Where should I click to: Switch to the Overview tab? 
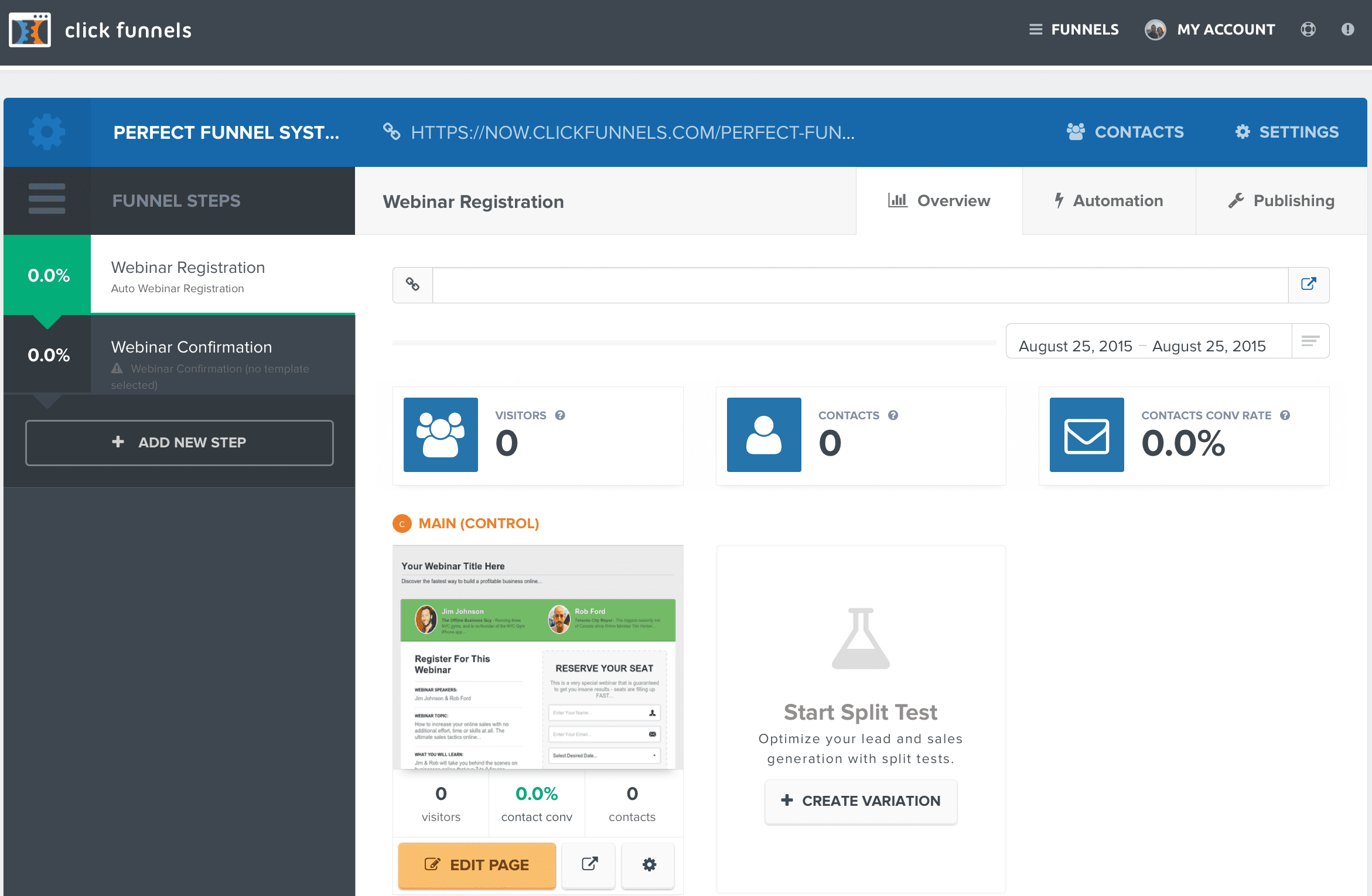point(939,201)
